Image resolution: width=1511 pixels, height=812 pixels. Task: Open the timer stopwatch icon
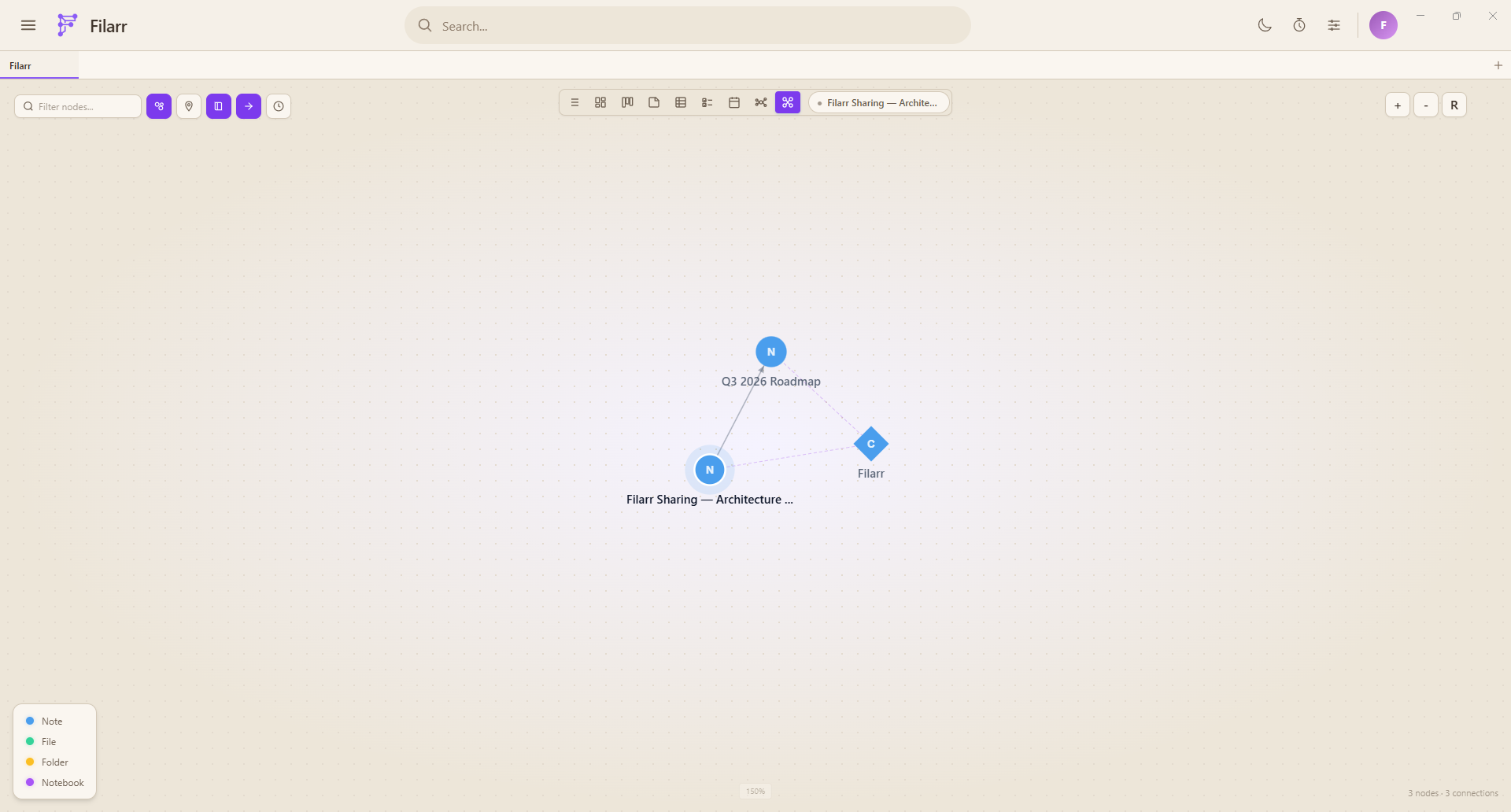point(1299,25)
